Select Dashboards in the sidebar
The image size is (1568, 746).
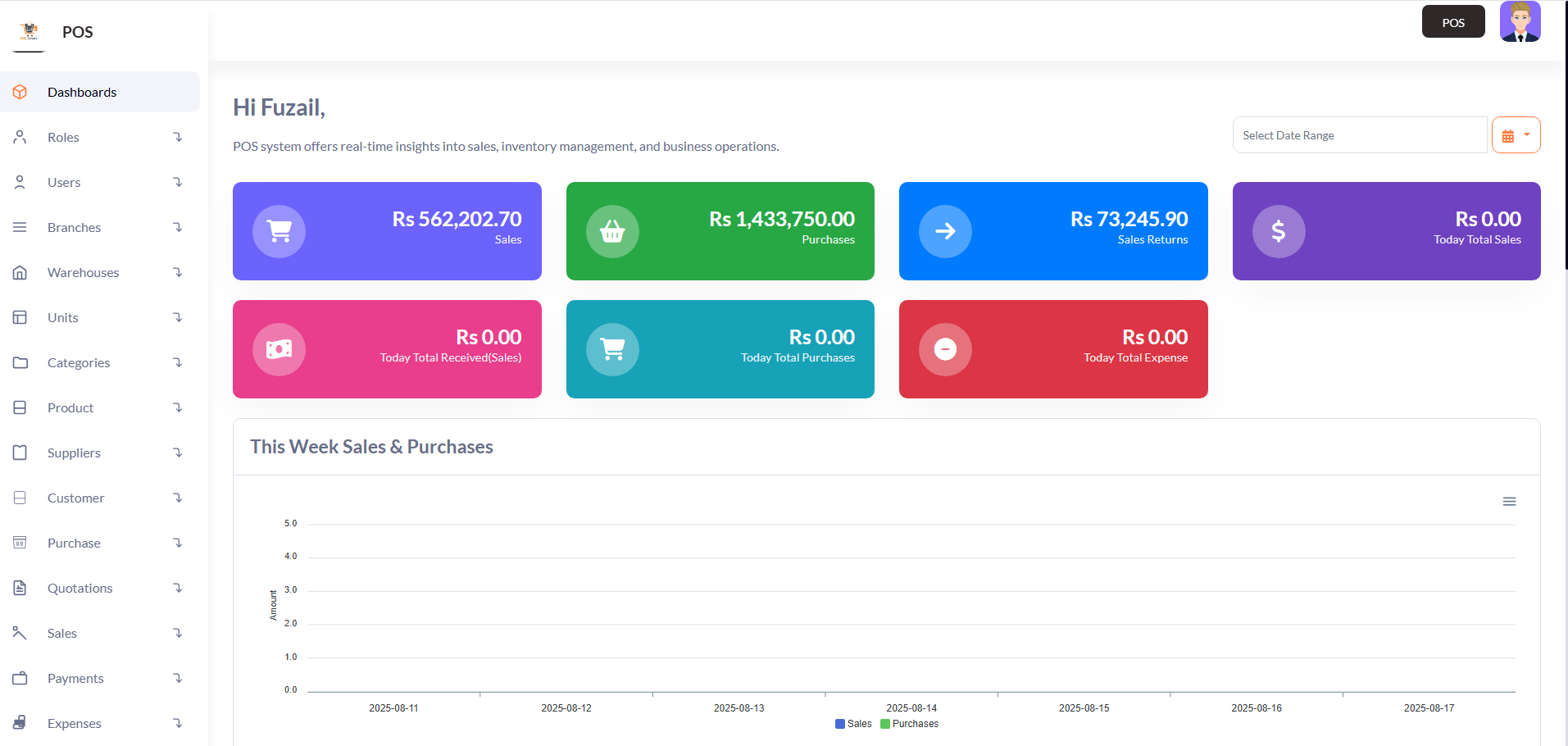click(x=82, y=93)
